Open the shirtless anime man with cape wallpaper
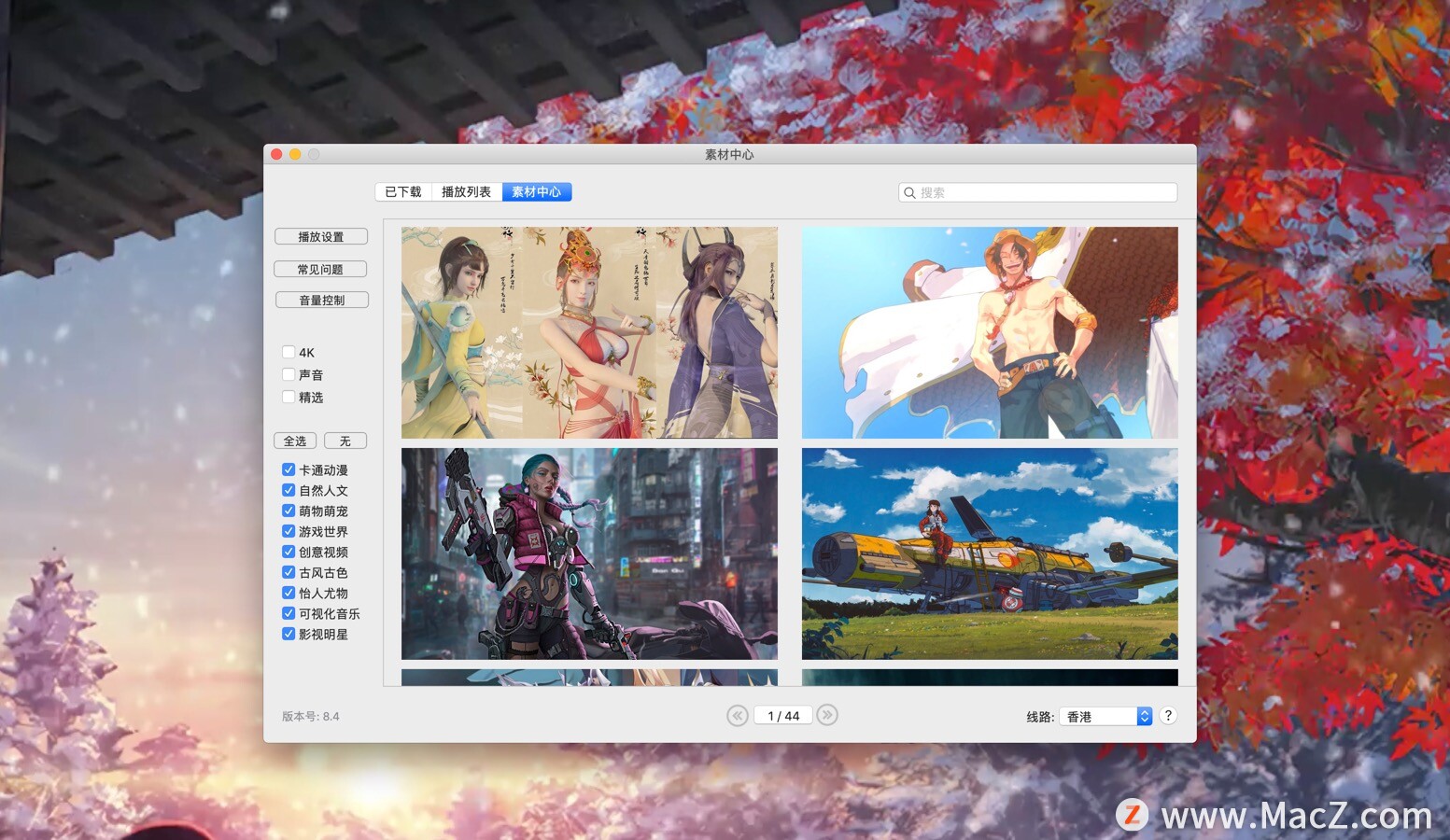The height and width of the screenshot is (840, 1450). tap(990, 332)
